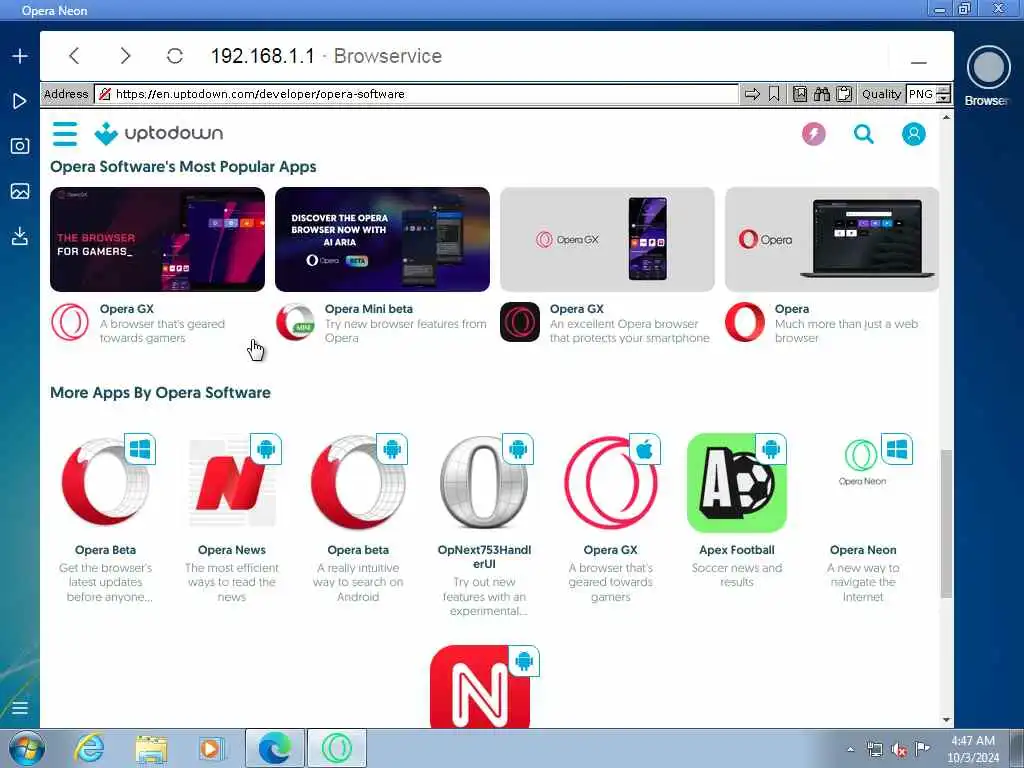This screenshot has width=1024, height=768.
Task: Open the Uptodown user account icon
Action: (x=914, y=134)
